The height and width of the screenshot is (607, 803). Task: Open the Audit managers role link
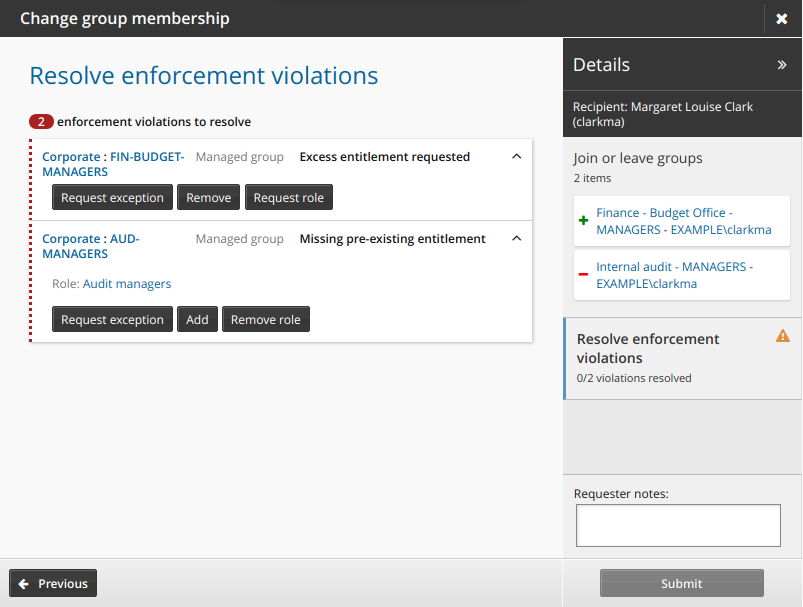tap(127, 284)
